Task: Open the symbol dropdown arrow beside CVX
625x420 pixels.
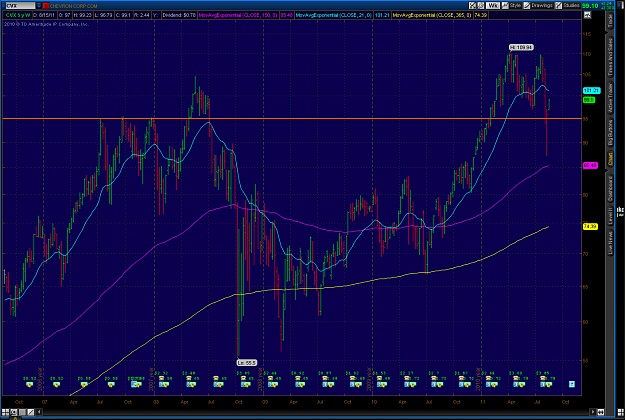Action: (x=39, y=6)
